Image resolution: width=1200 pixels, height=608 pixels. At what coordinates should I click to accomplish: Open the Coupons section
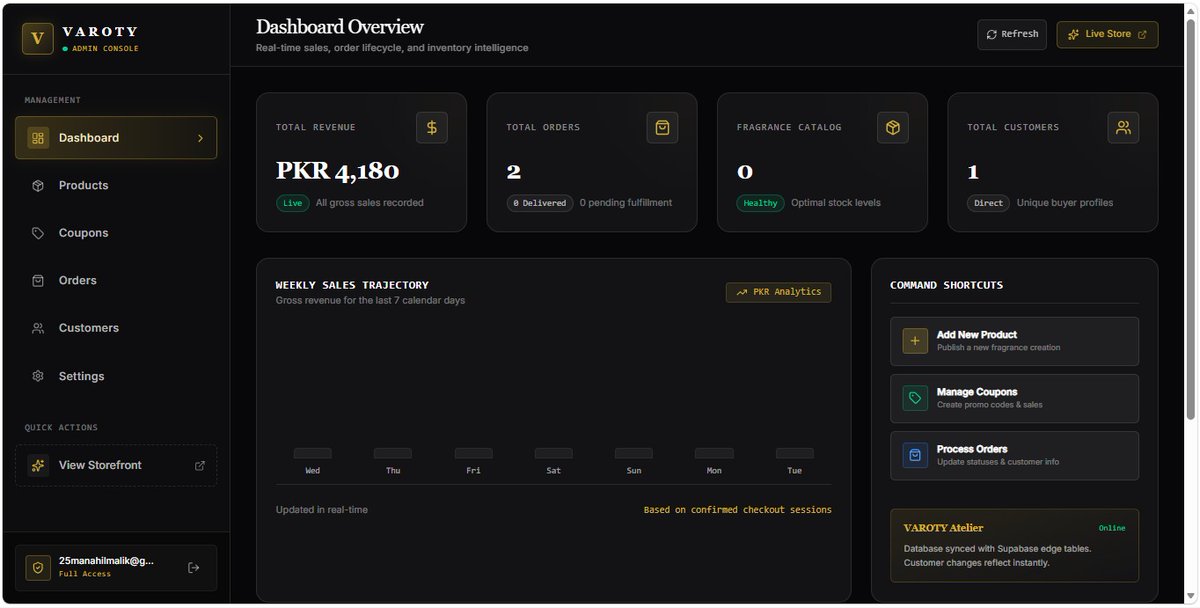116,233
